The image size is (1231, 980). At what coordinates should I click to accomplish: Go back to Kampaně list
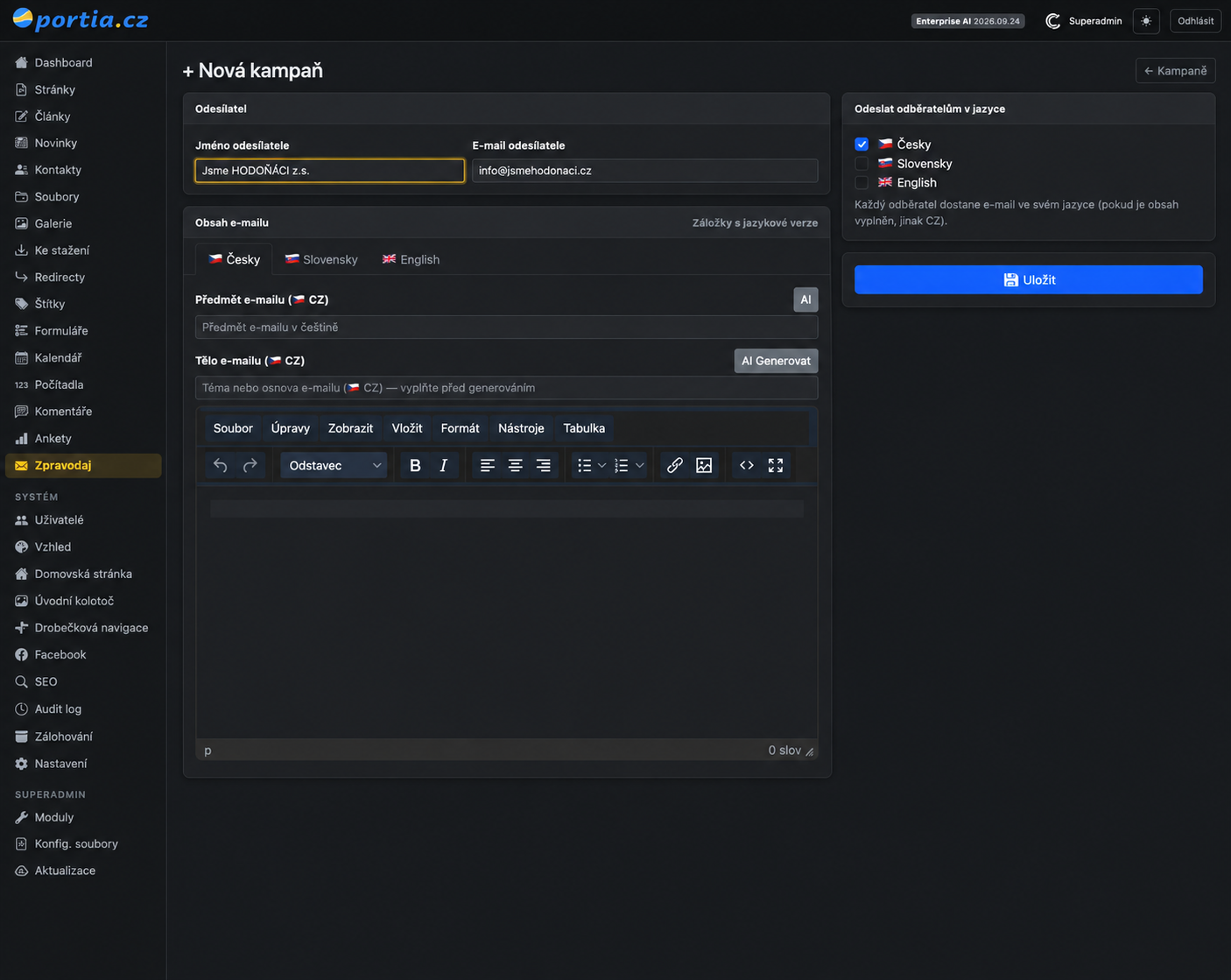(x=1175, y=71)
